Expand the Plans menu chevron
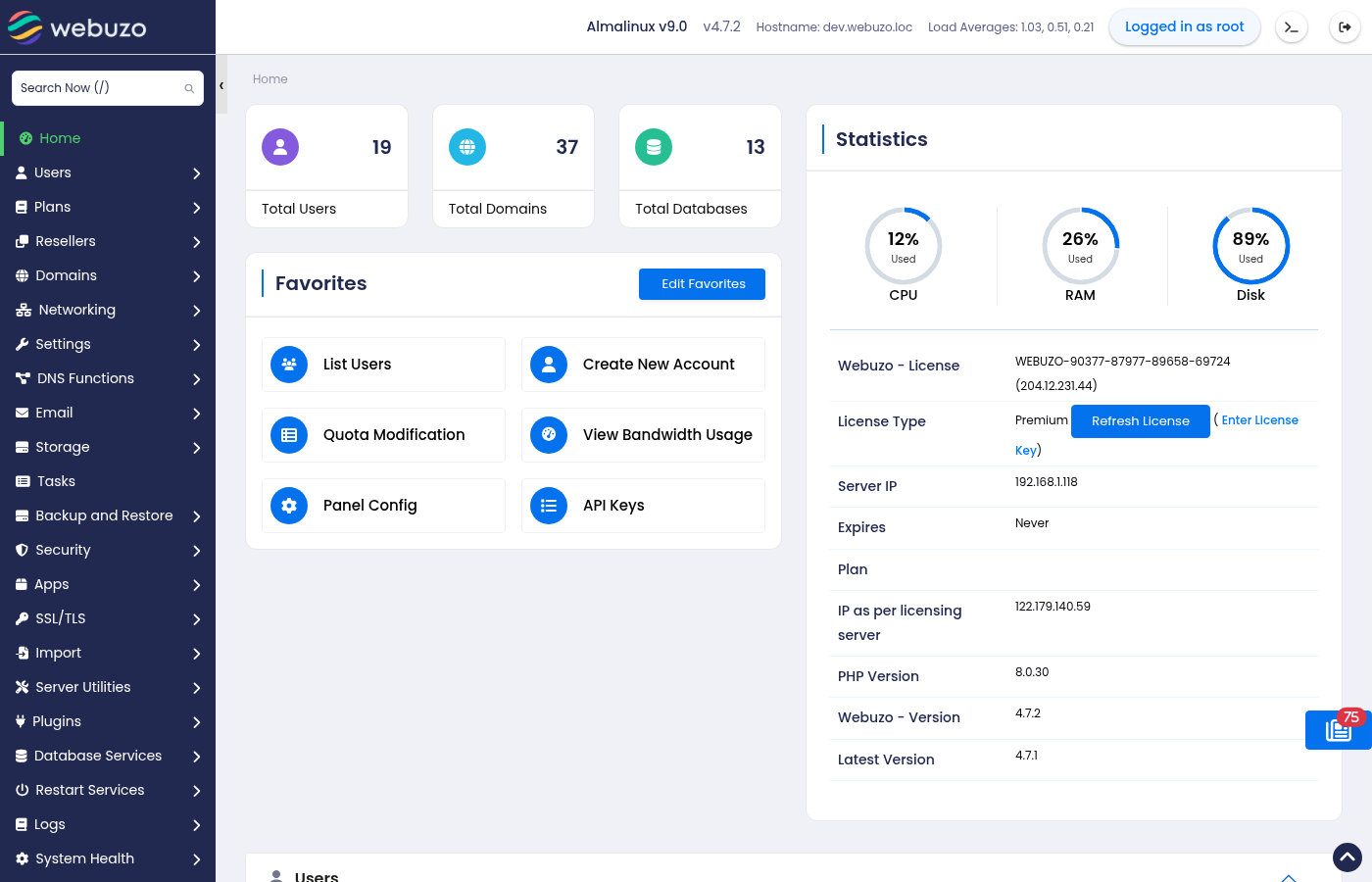The width and height of the screenshot is (1372, 882). [x=196, y=208]
